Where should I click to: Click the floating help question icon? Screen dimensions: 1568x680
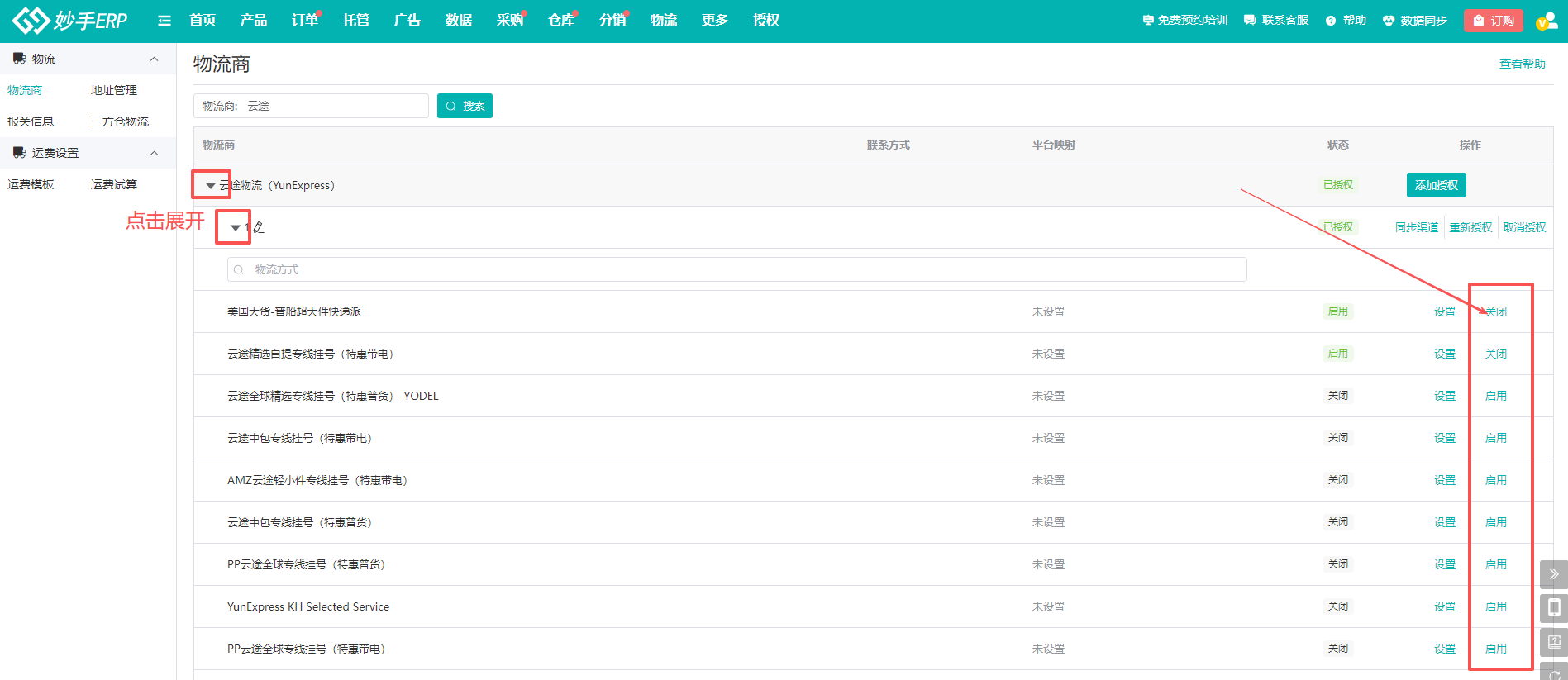pyautogui.click(x=1554, y=642)
